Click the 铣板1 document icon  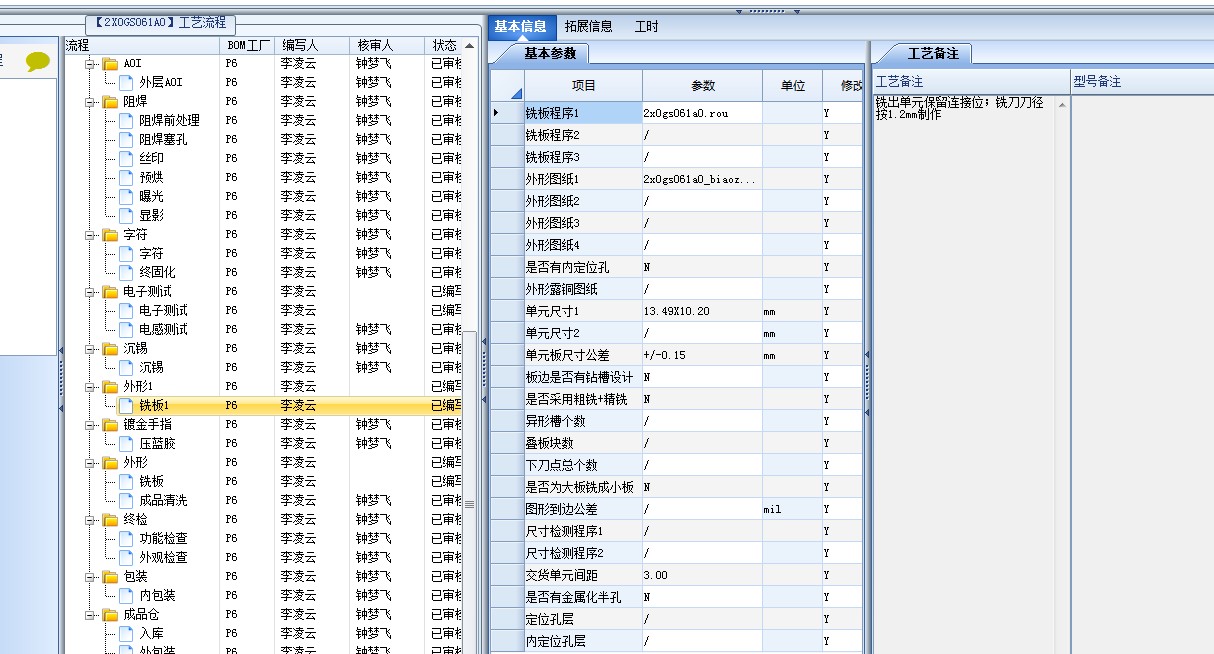tap(126, 405)
